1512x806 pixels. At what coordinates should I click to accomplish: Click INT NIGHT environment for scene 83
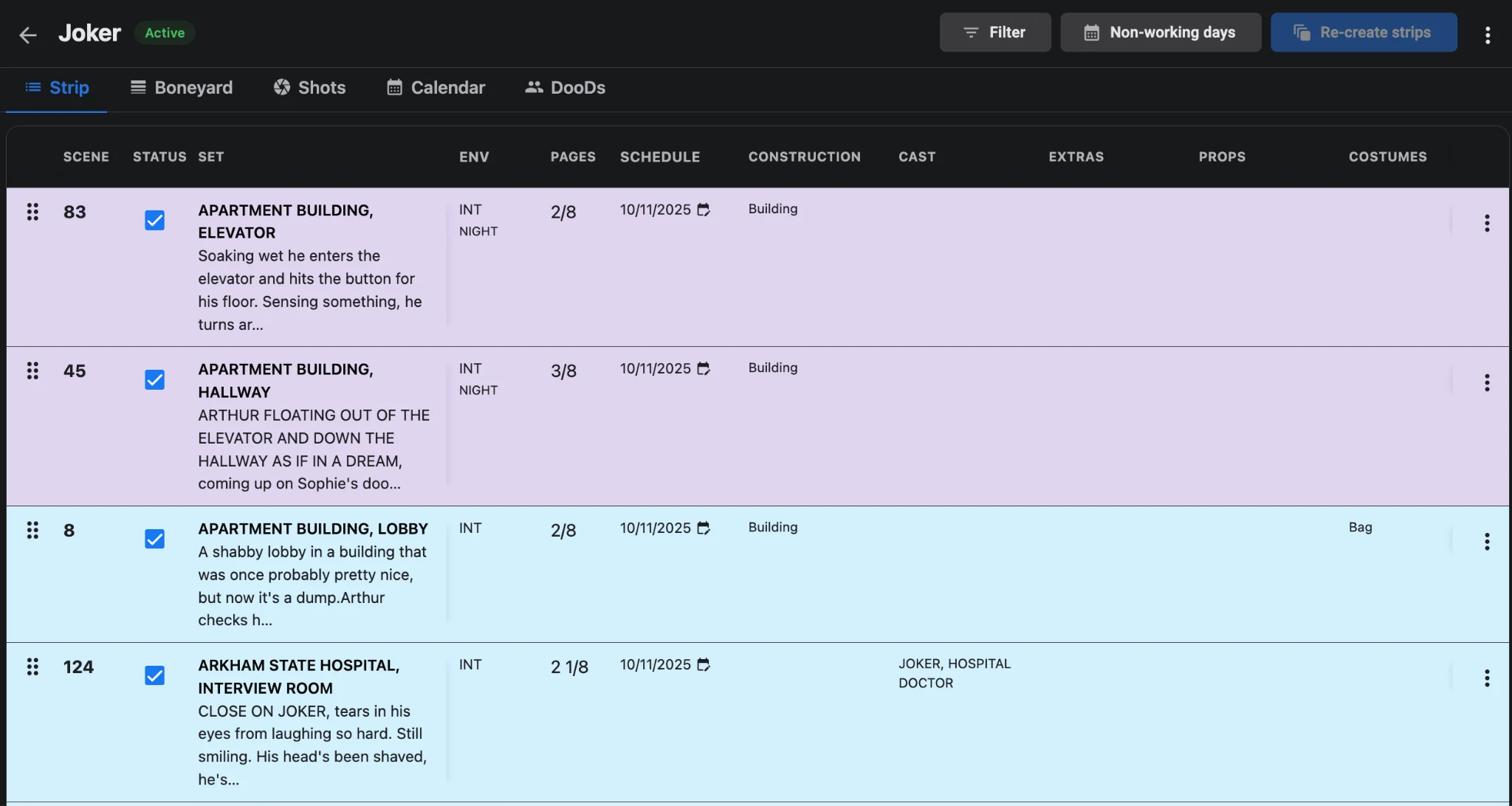[x=478, y=220]
